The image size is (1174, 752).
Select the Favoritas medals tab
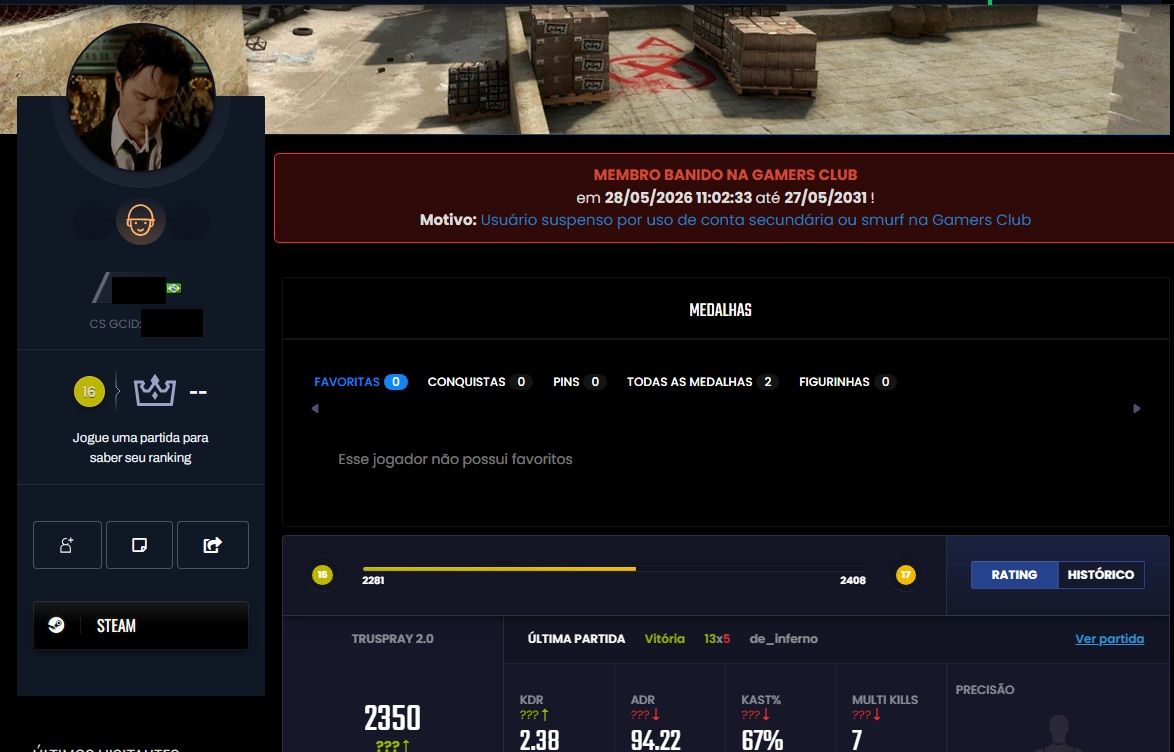tap(360, 382)
